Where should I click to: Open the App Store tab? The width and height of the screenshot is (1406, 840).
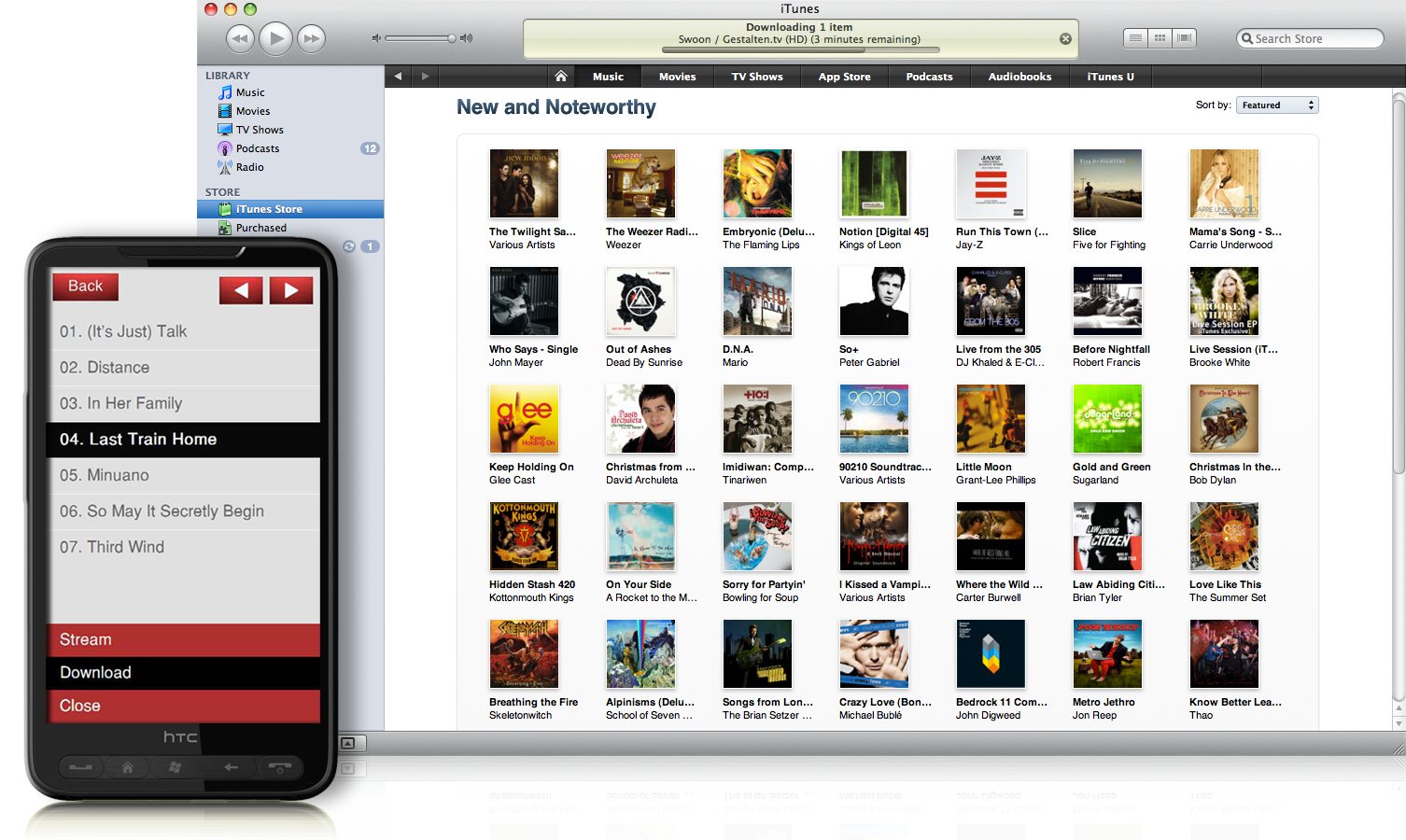point(844,77)
